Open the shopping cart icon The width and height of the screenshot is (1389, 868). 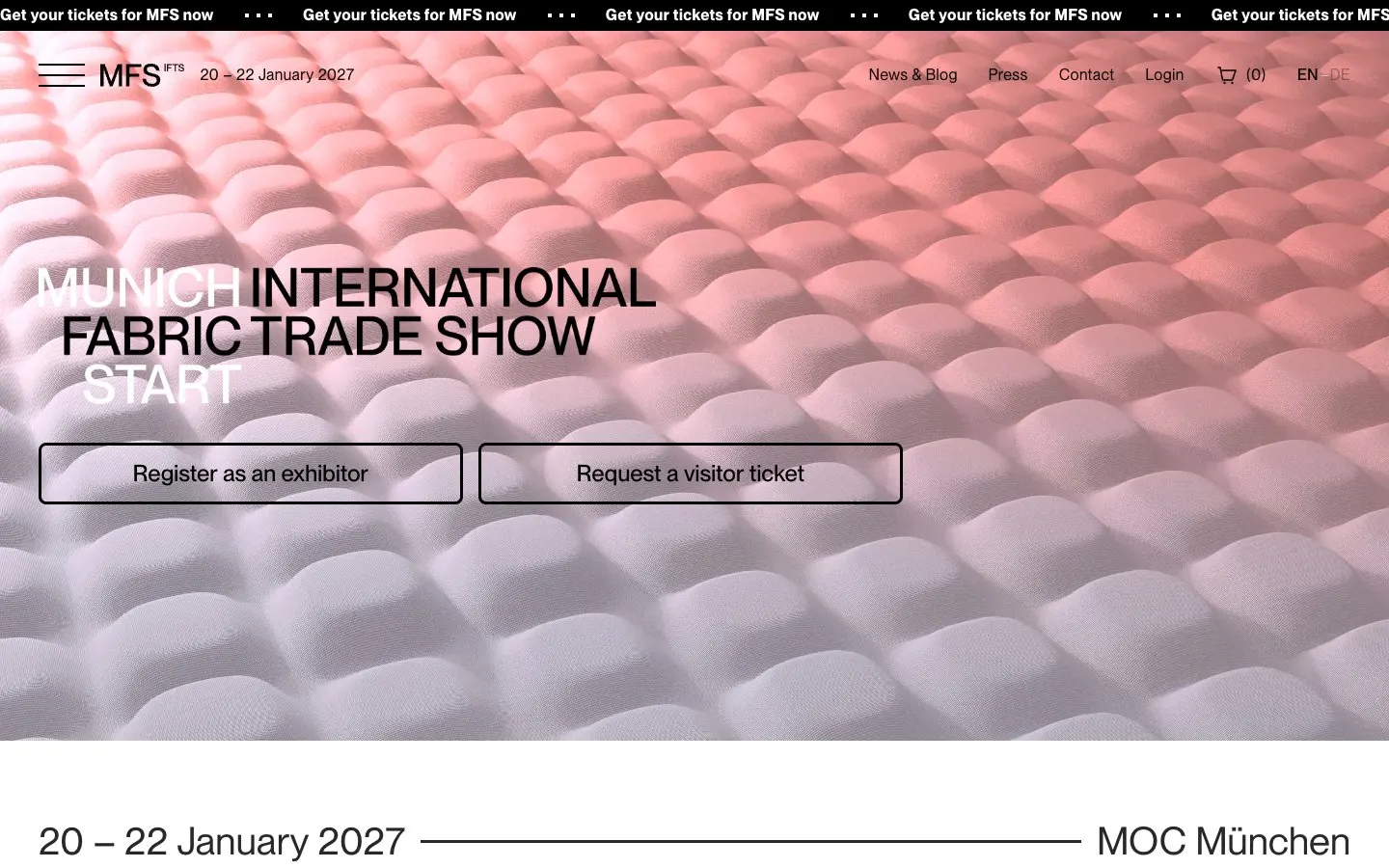coord(1227,75)
